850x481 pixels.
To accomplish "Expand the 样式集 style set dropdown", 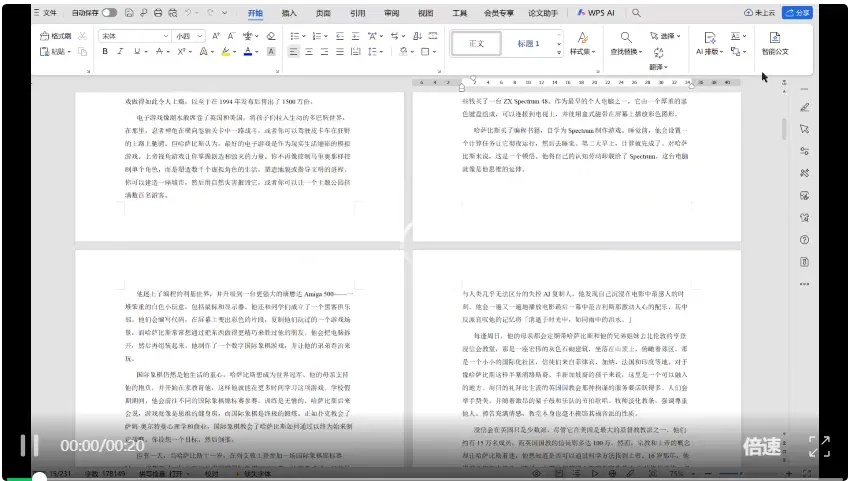I will (x=583, y=43).
